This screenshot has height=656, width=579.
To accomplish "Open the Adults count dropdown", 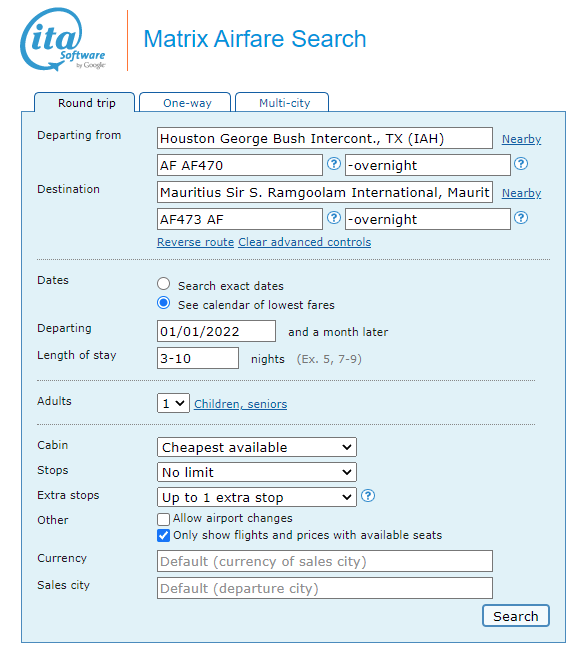I will (x=173, y=403).
